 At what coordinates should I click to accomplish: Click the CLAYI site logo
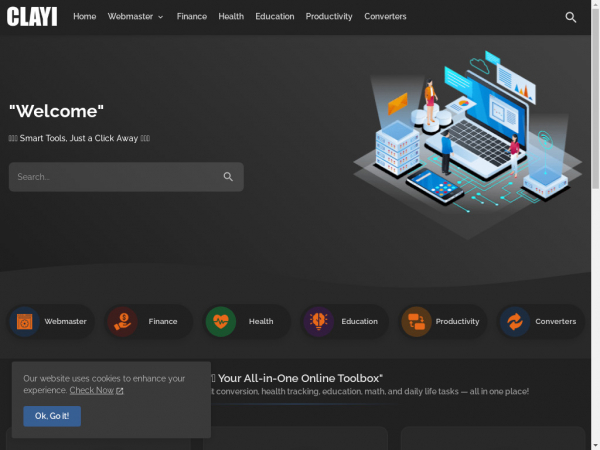pos(32,17)
